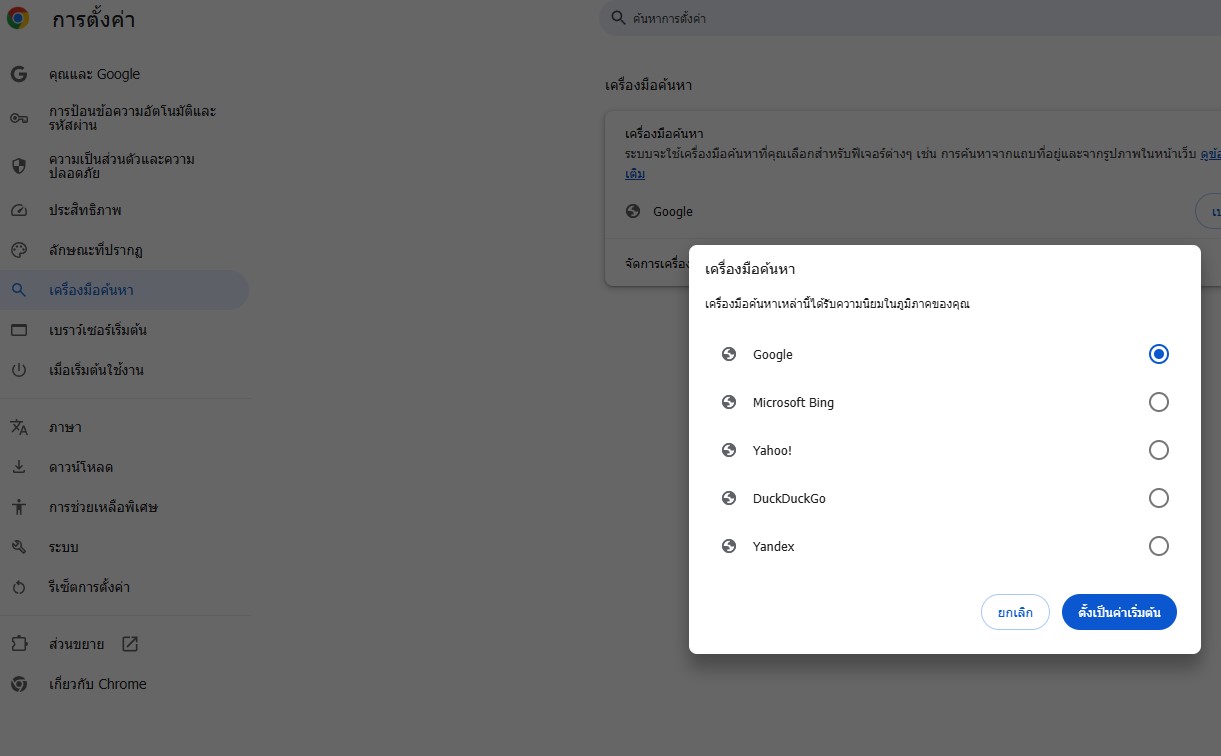Viewport: 1221px width, 756px height.
Task: Select เครื่องมือค้นหา in sidebar
Action: (124, 290)
